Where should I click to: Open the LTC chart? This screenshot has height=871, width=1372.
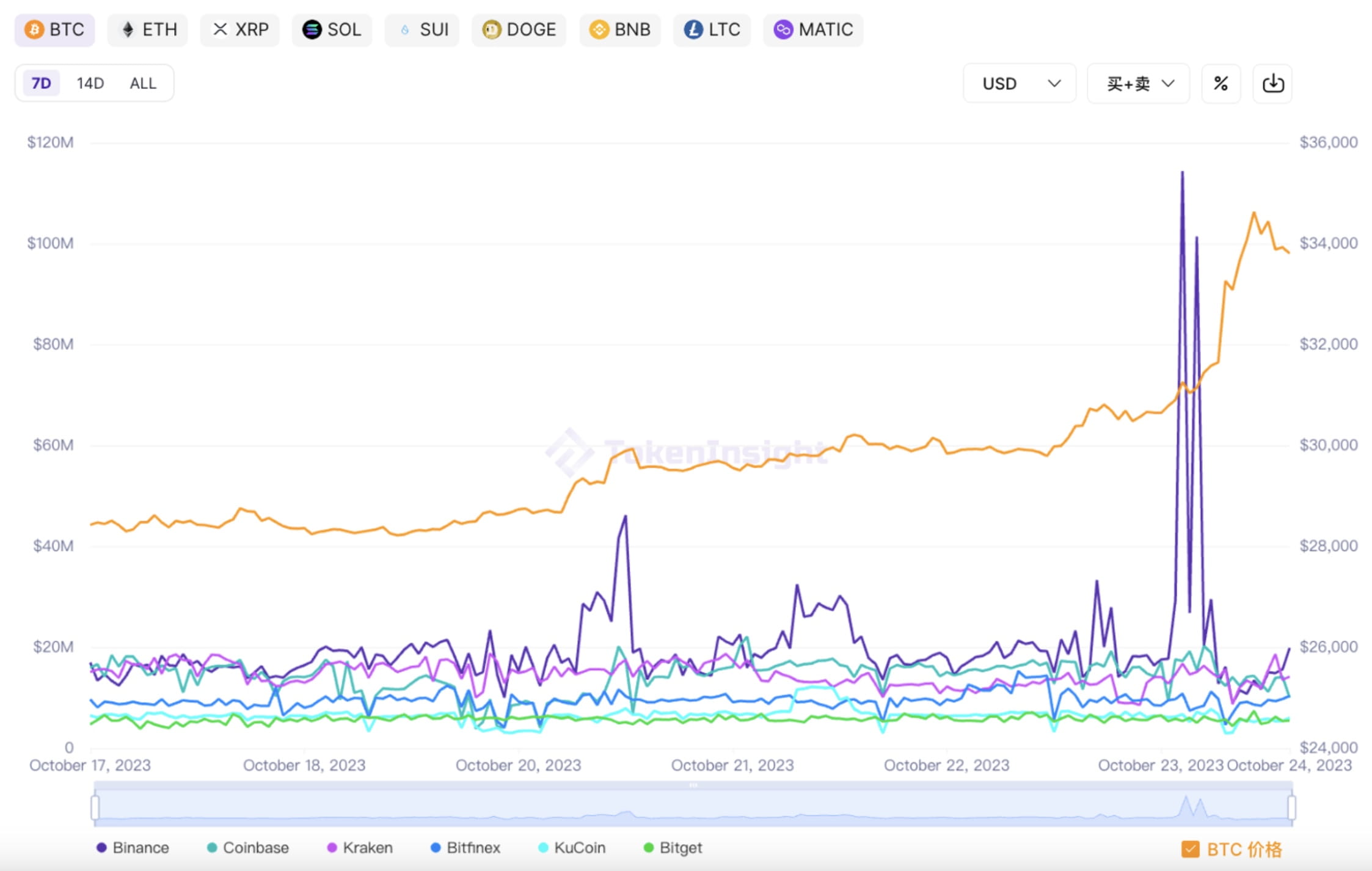(x=711, y=29)
